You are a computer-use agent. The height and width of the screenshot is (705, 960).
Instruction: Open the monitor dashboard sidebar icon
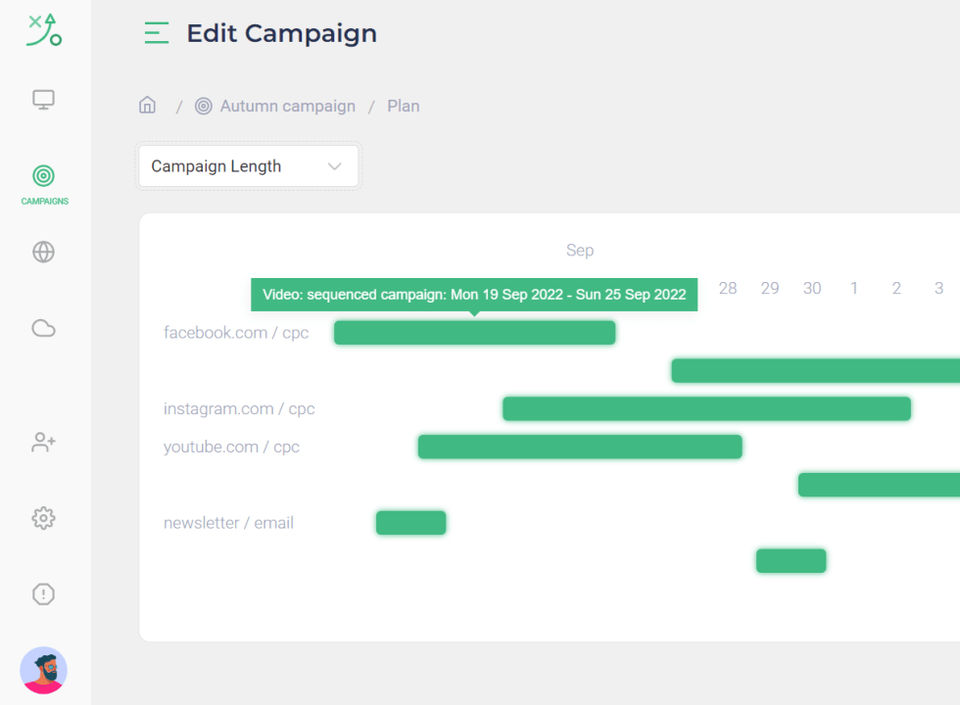pos(43,100)
